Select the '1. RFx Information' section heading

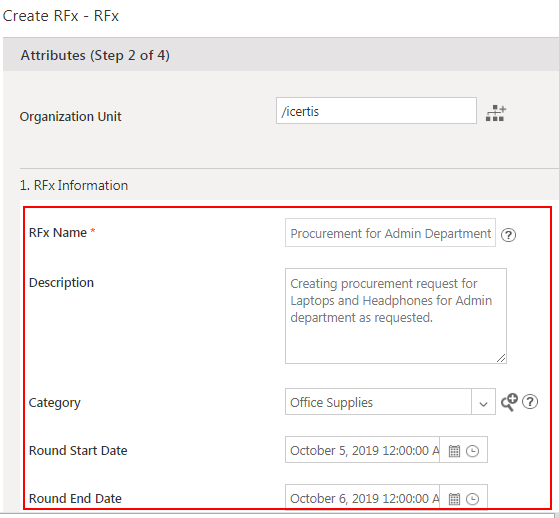[74, 185]
